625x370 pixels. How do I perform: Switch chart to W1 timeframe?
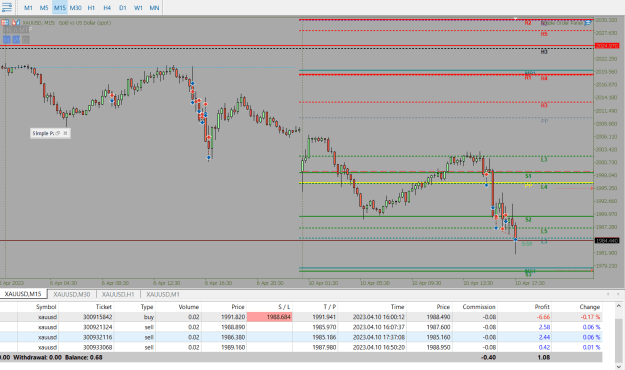click(x=138, y=8)
